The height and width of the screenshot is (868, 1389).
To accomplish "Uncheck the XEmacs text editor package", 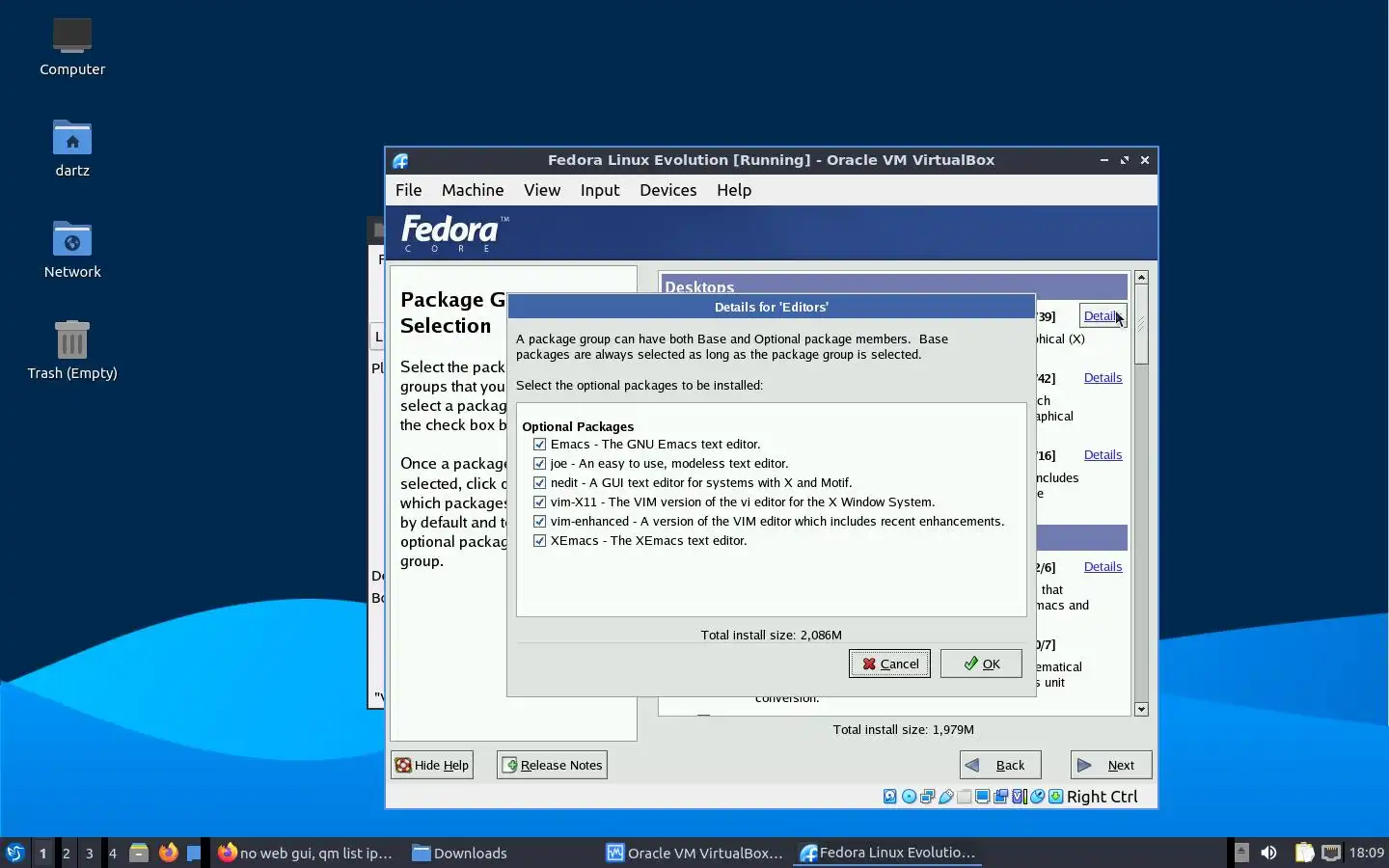I will click(539, 541).
